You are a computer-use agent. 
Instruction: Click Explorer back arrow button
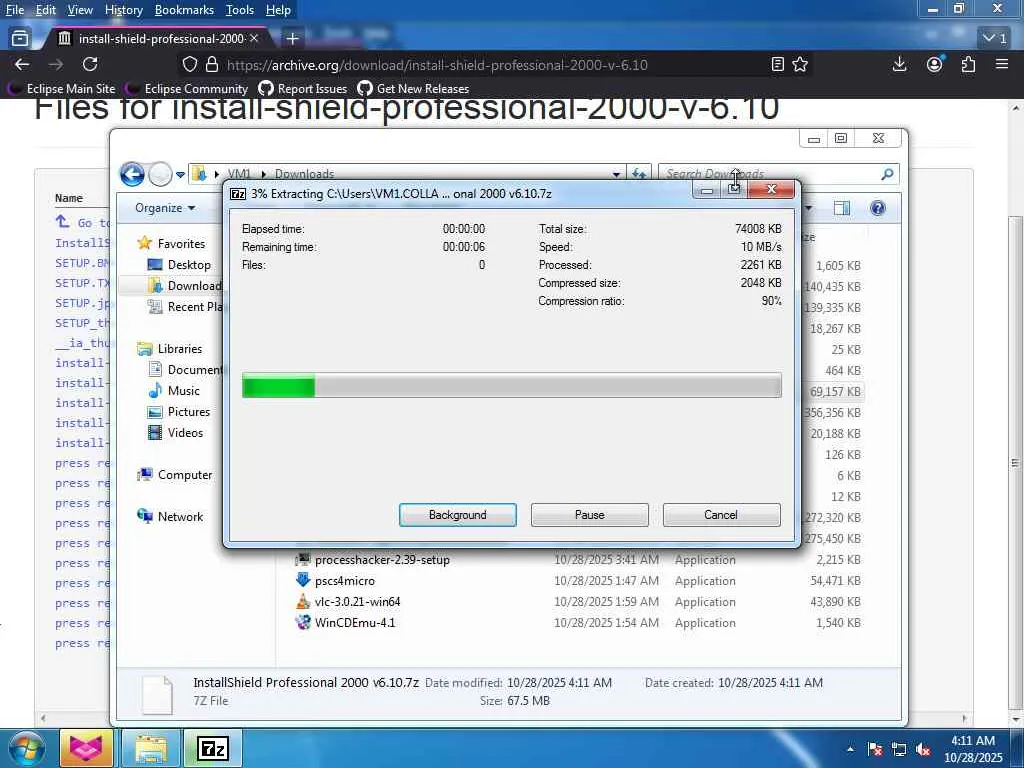click(x=132, y=174)
